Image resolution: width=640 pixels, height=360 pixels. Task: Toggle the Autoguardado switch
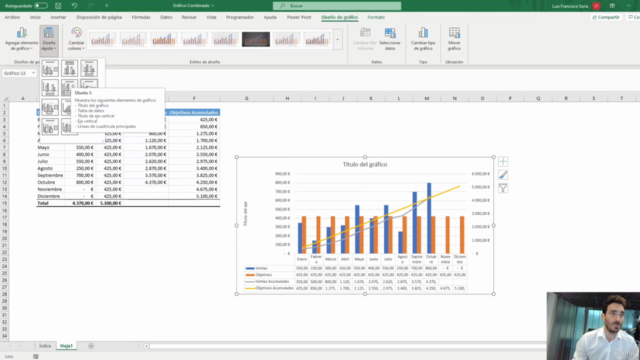(x=41, y=6)
